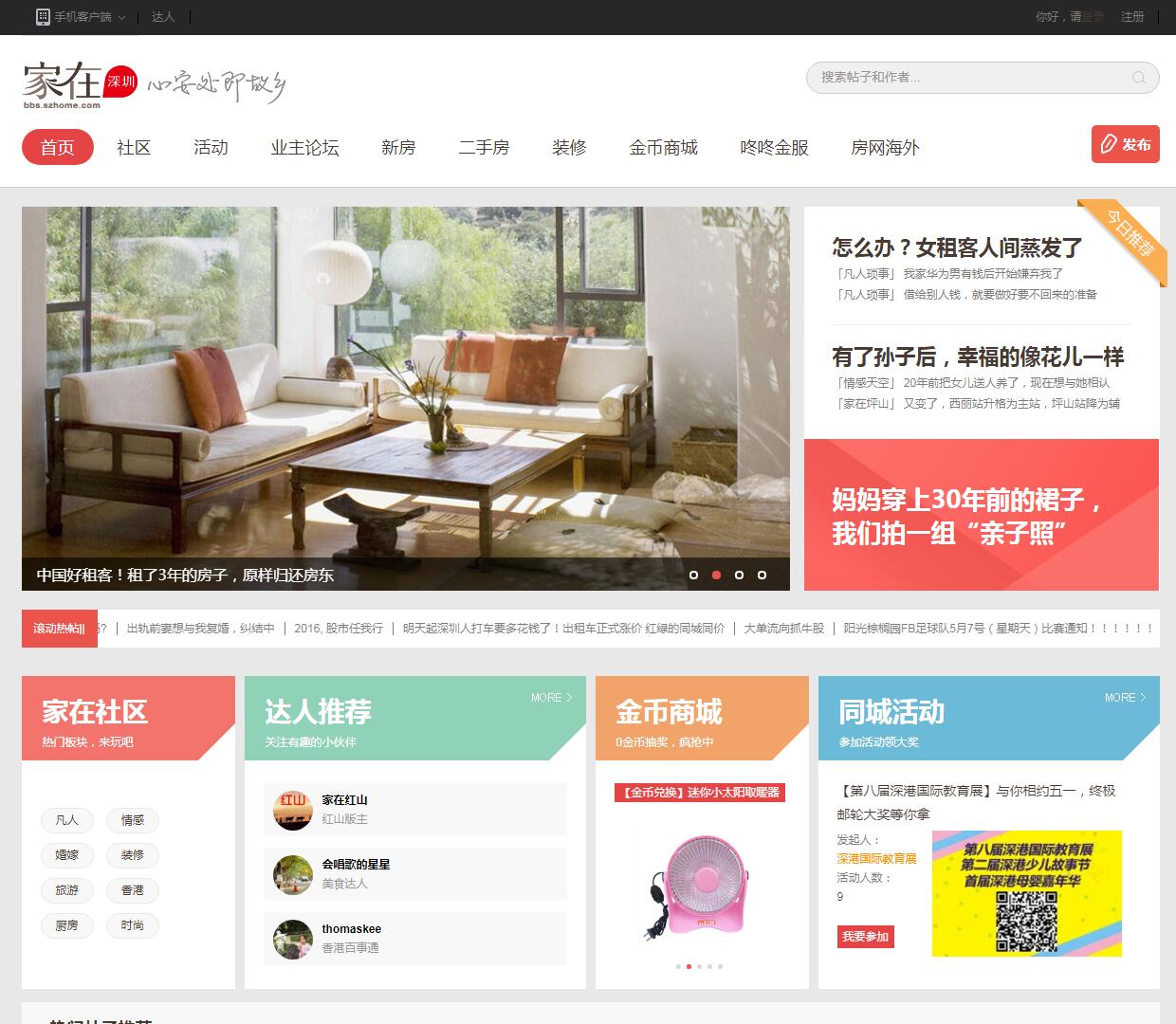Select the third banner slide dot
Screen dimensions: 1176x1024
click(x=739, y=575)
